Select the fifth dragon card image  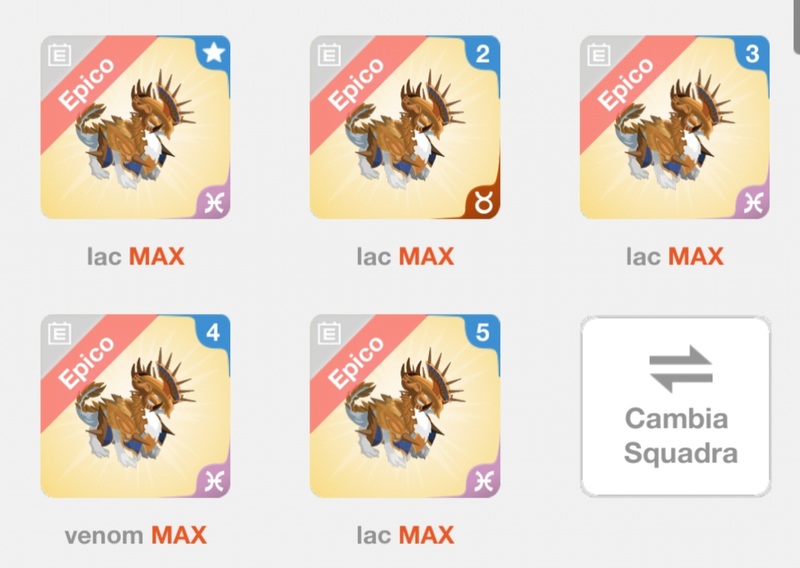tap(405, 406)
